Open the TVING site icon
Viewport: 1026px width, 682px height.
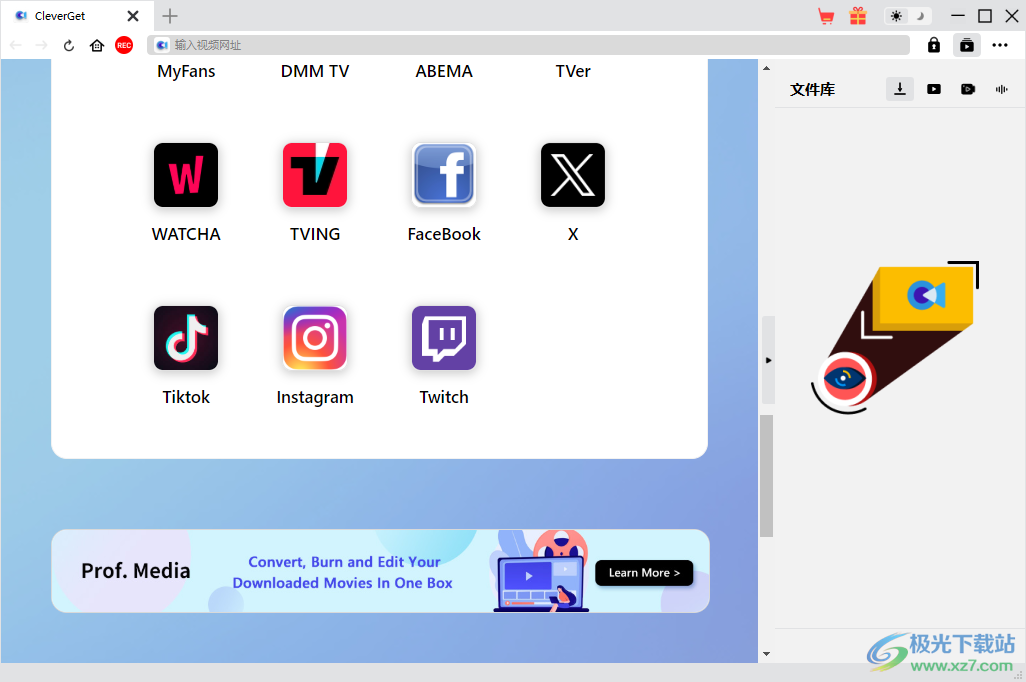315,175
